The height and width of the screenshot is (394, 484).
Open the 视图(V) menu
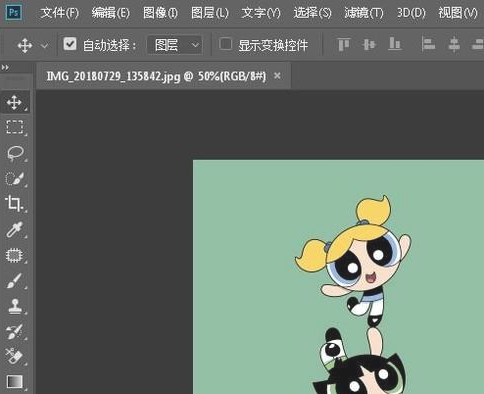458,13
